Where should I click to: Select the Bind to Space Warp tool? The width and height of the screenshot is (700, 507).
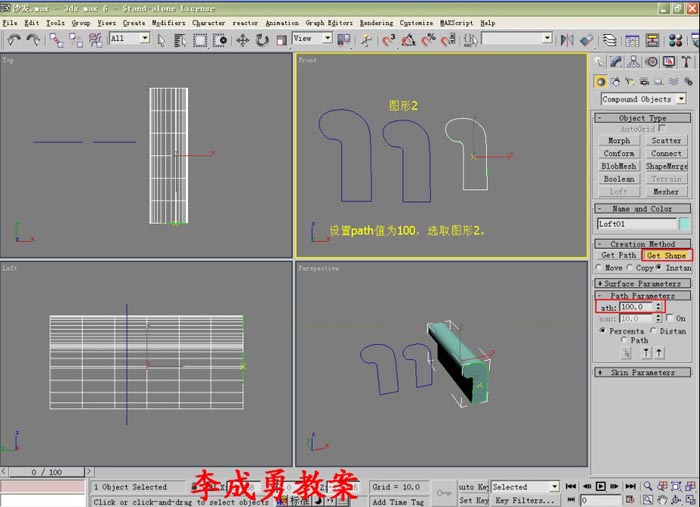click(x=95, y=41)
